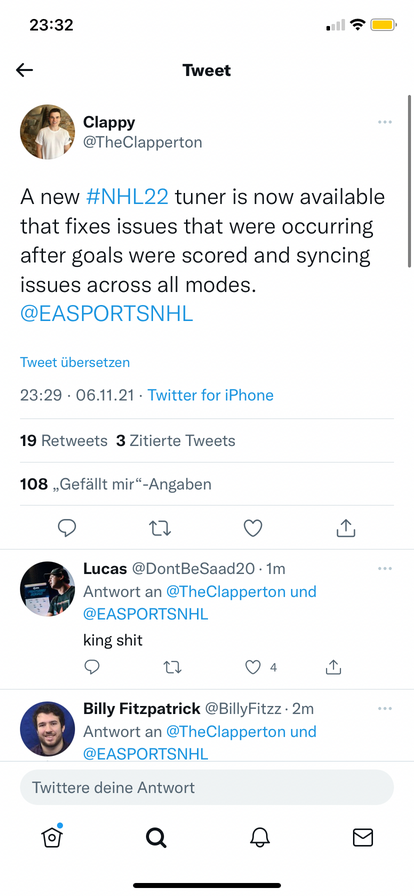Tap 'Tweet übersetzen' link
This screenshot has width=414, height=896.
tap(75, 362)
